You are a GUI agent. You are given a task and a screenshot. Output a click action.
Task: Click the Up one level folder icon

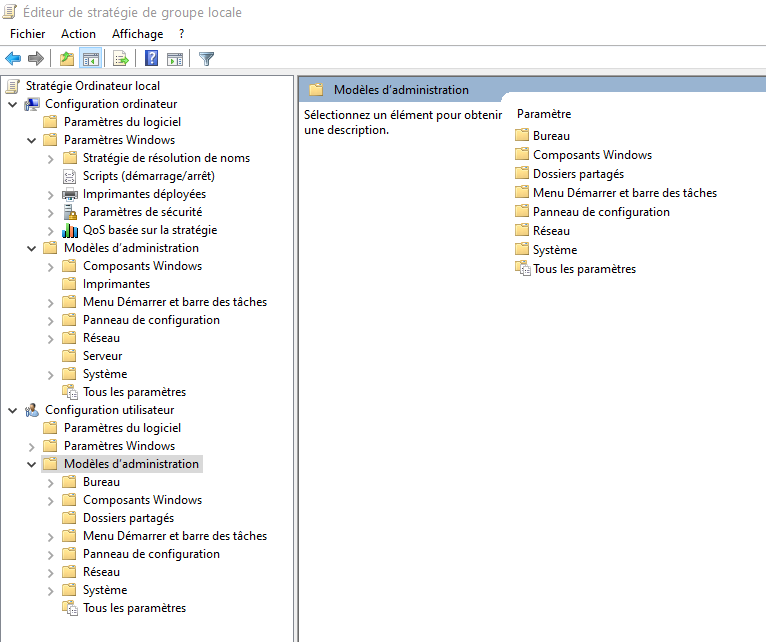click(x=67, y=59)
